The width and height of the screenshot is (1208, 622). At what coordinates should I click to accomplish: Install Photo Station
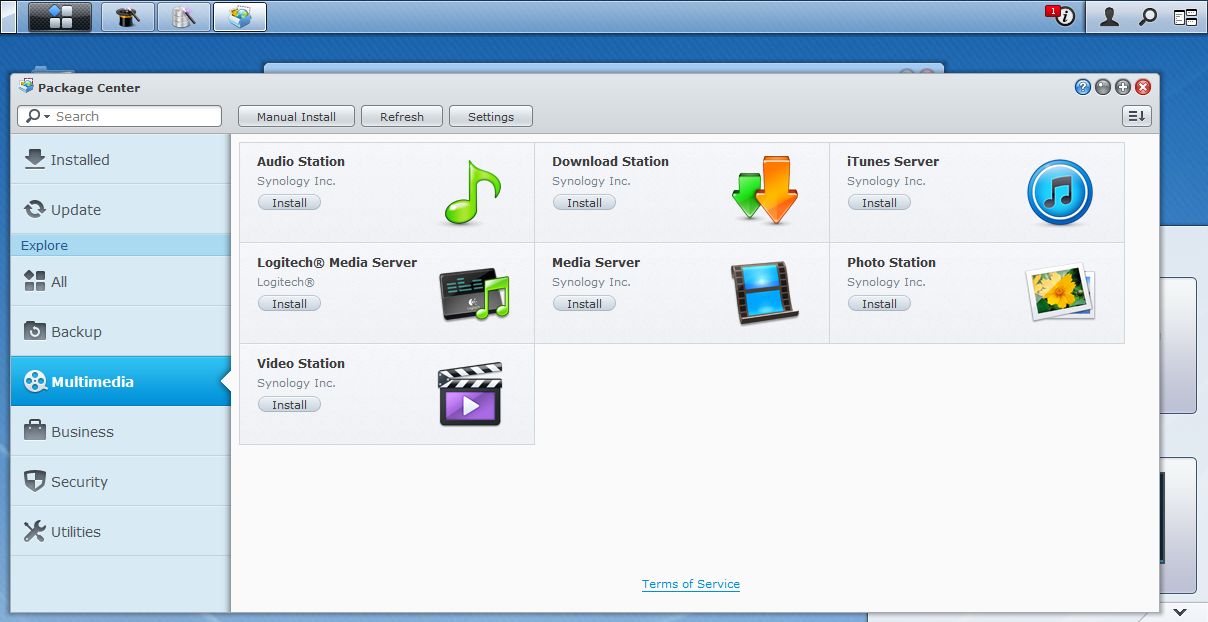coord(880,304)
